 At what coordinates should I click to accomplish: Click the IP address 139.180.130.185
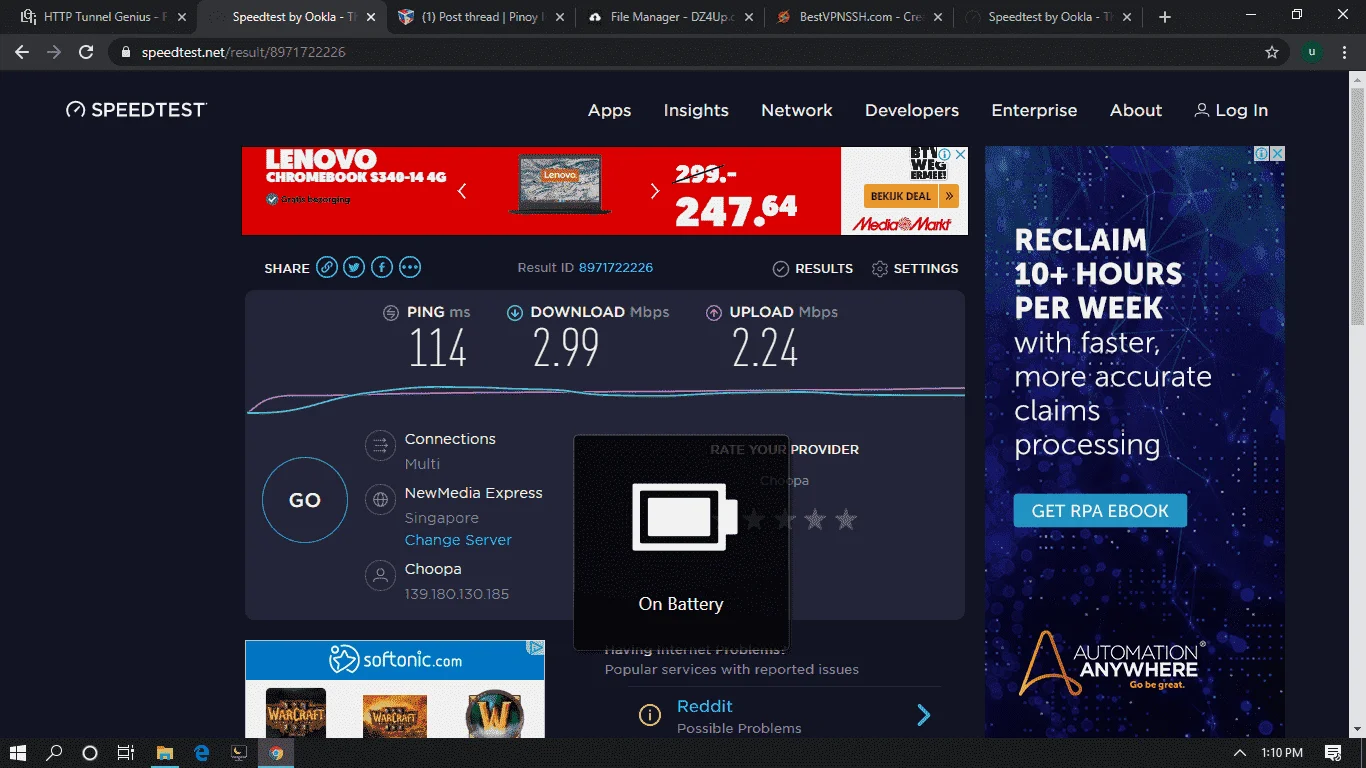(457, 594)
